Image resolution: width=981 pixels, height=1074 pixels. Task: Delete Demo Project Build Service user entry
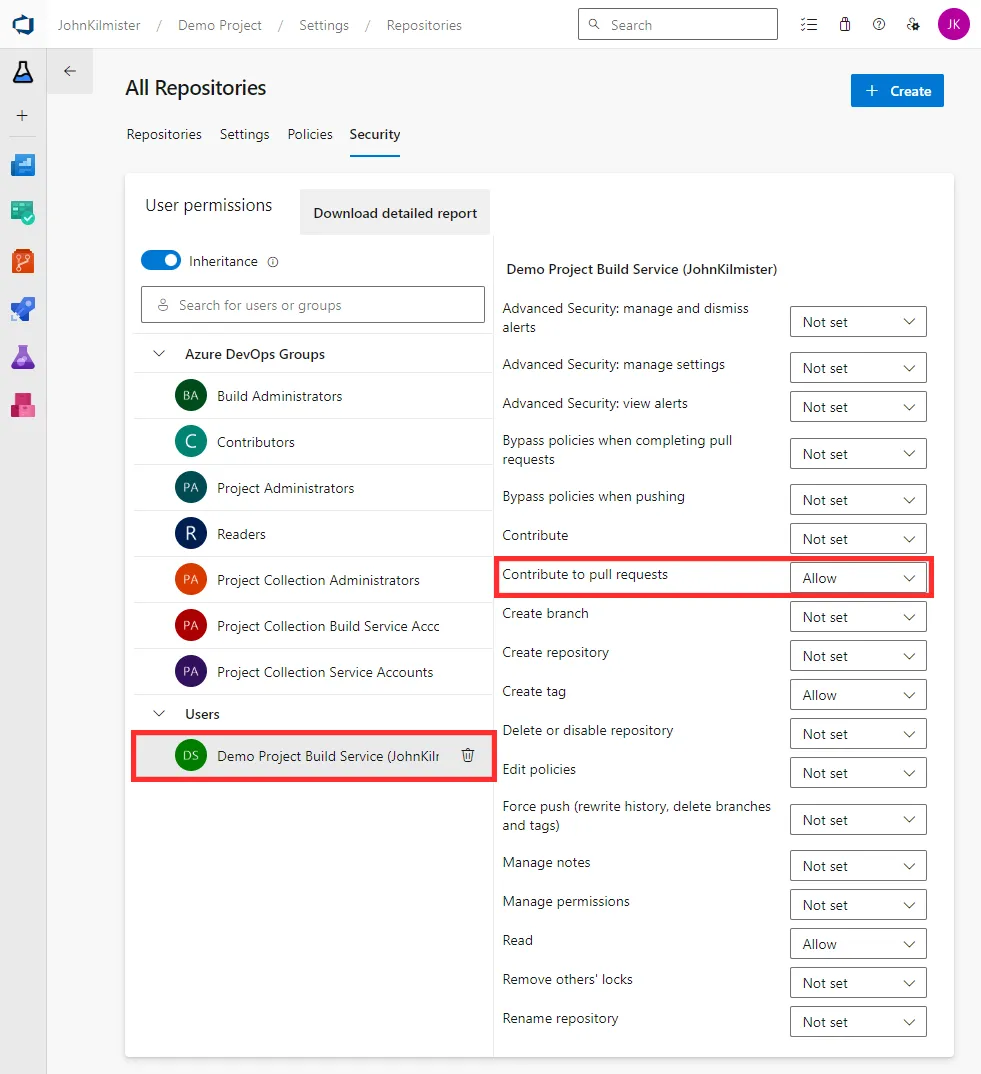coord(468,755)
